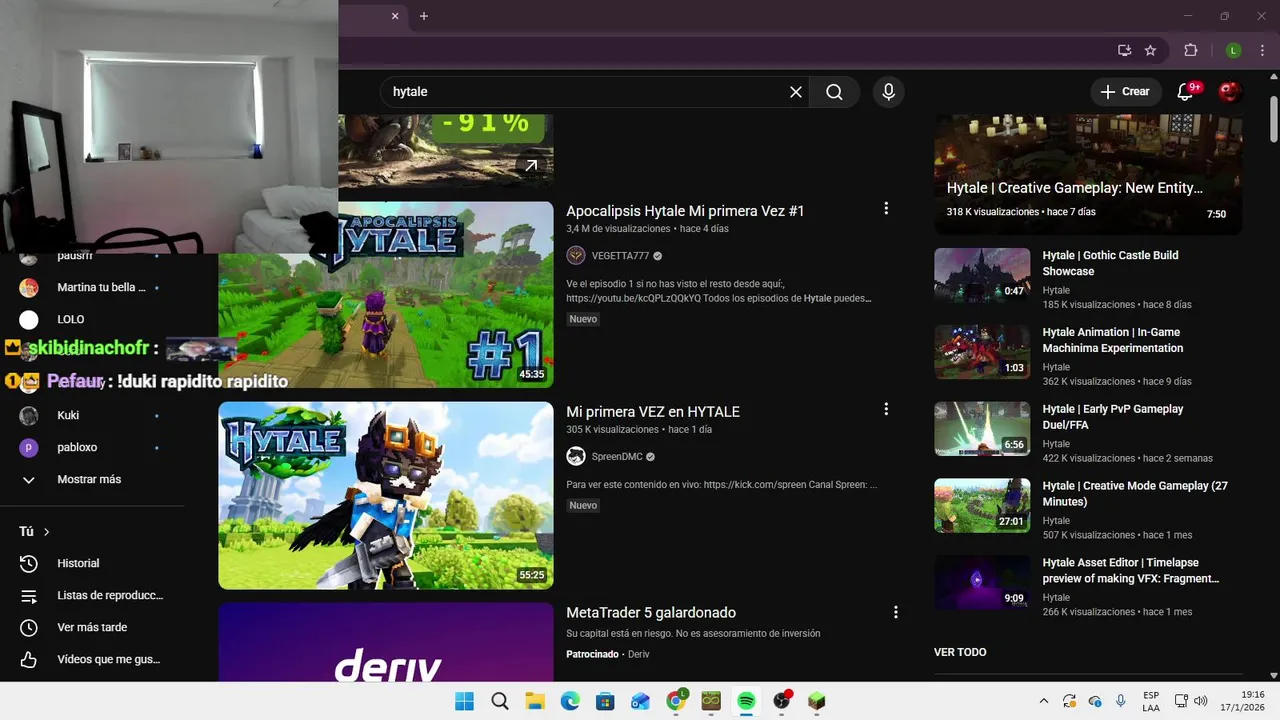The height and width of the screenshot is (720, 1280).
Task: Show hidden system tray icons
Action: tap(1044, 701)
